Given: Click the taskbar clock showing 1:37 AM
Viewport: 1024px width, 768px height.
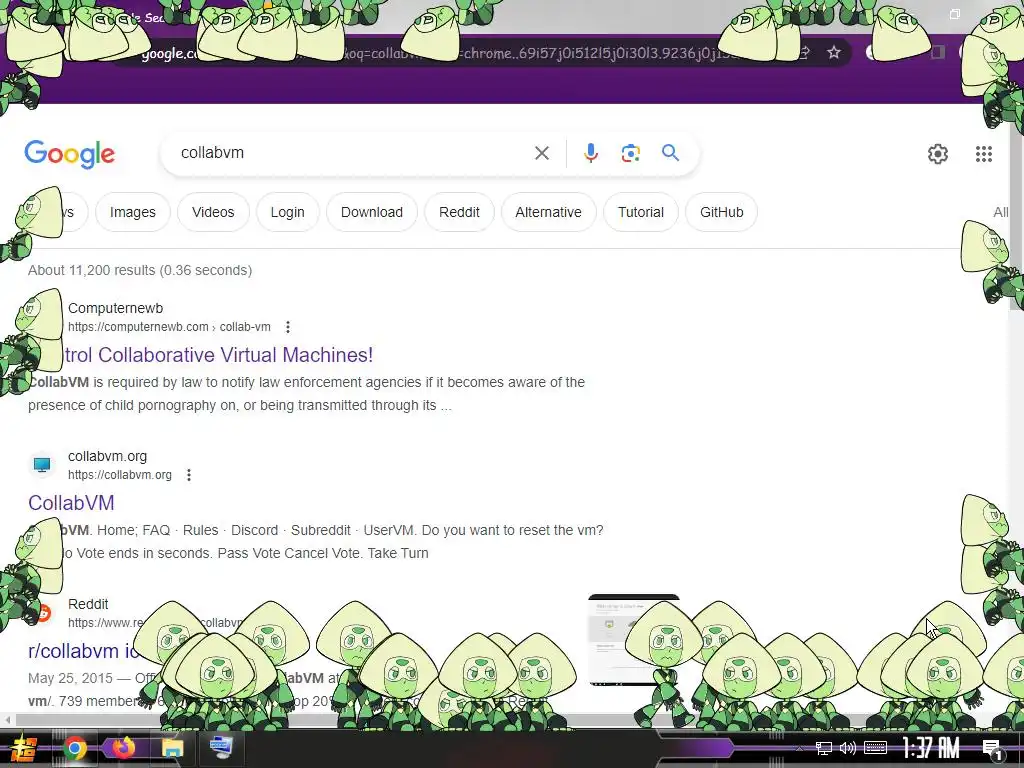Looking at the screenshot, I should 931,748.
